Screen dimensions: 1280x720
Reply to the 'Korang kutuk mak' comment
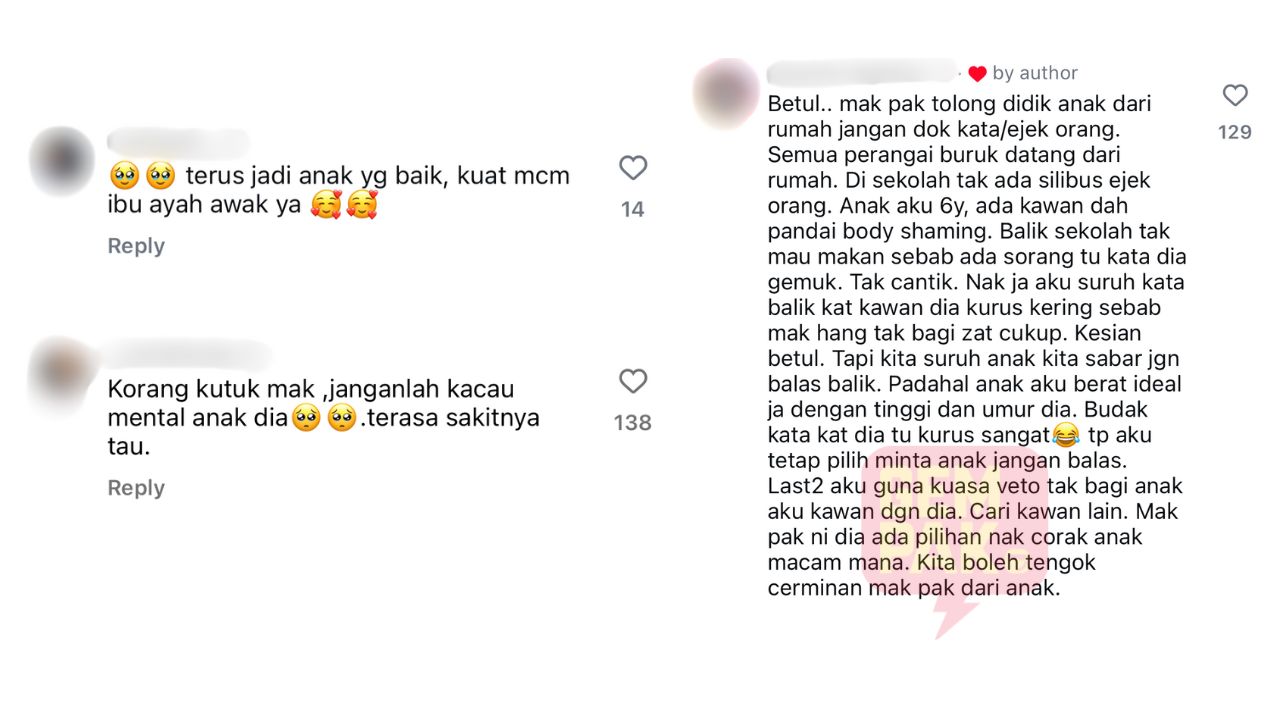point(136,488)
